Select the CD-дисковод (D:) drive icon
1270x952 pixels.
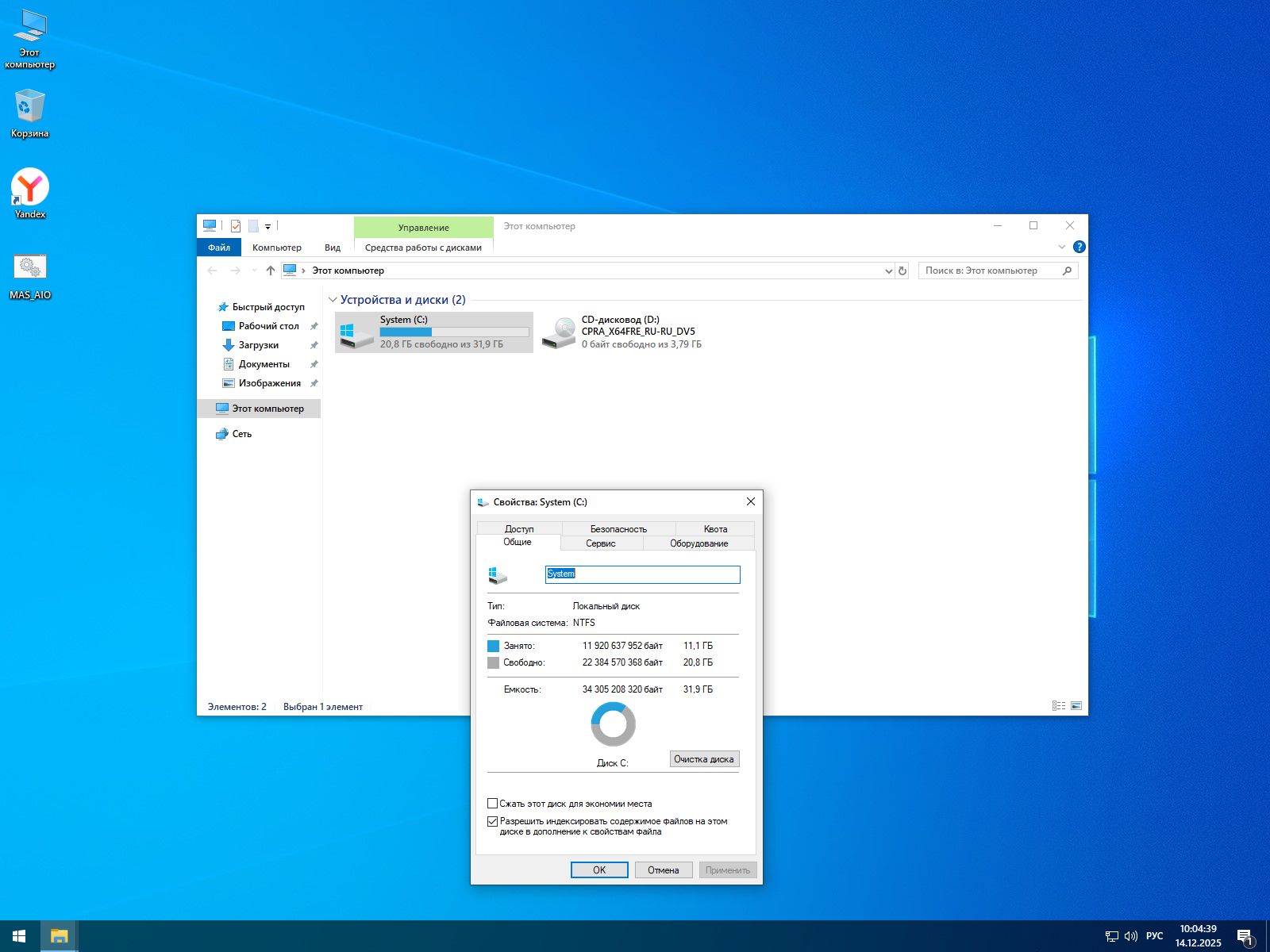560,332
